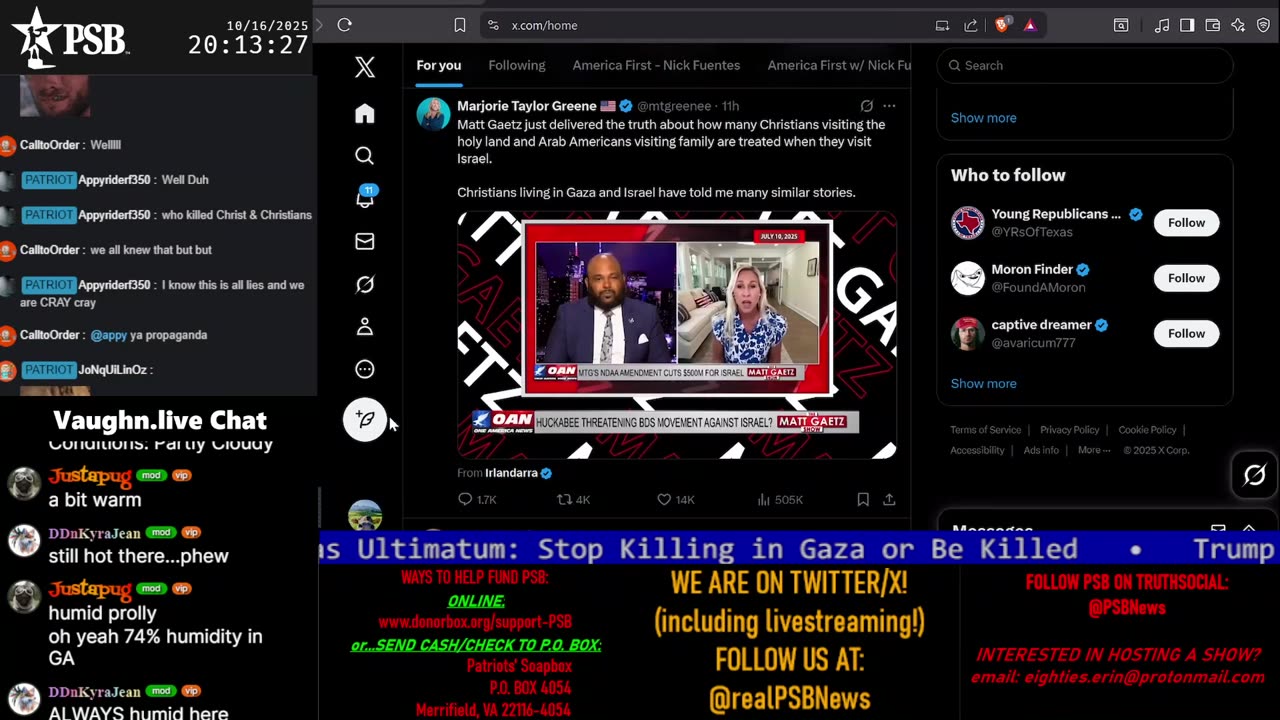This screenshot has width=1280, height=720.
Task: Open Moron Finder profile name
Action: [1031, 269]
